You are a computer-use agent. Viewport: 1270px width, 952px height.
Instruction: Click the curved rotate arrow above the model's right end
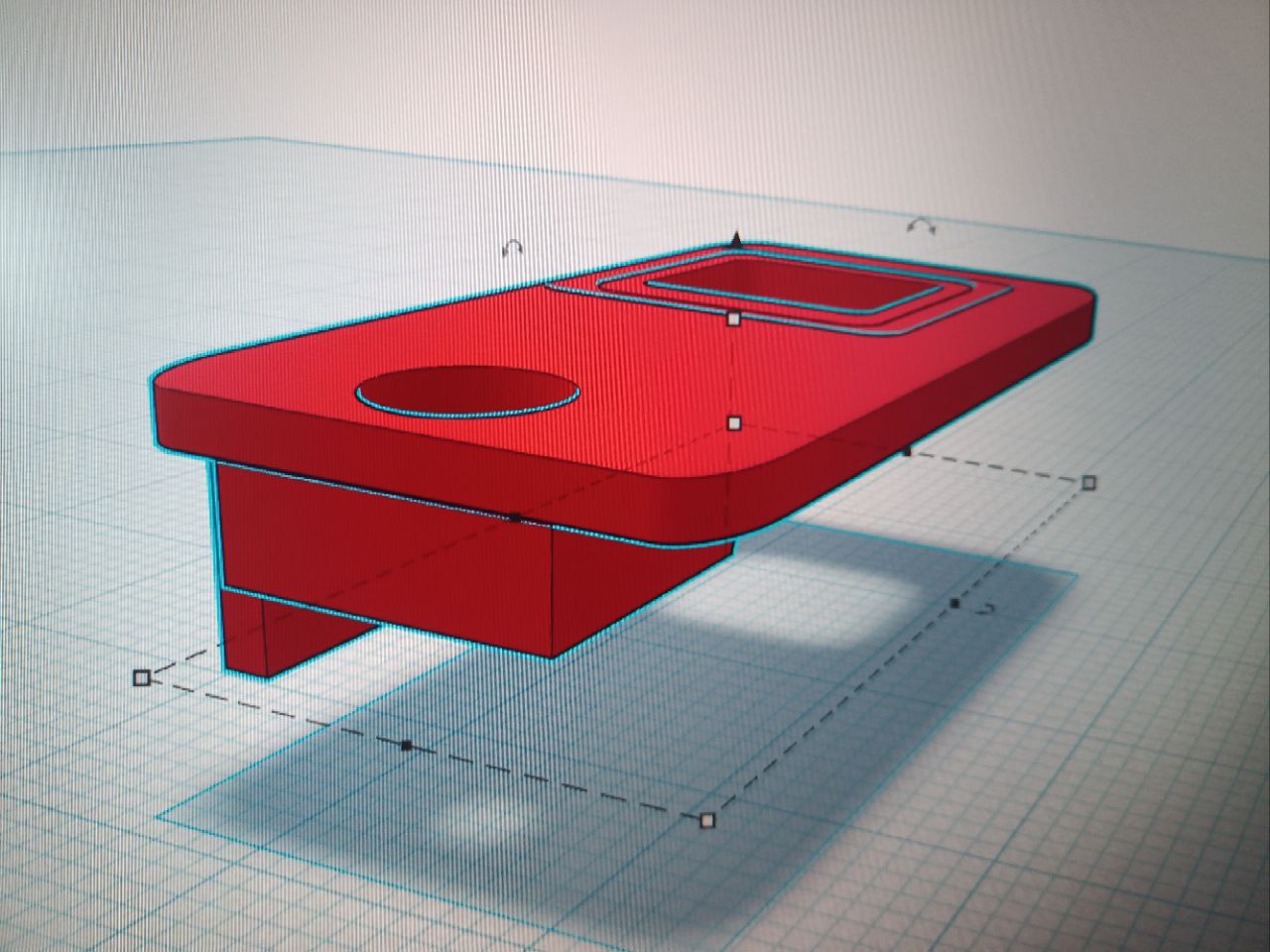click(x=922, y=227)
